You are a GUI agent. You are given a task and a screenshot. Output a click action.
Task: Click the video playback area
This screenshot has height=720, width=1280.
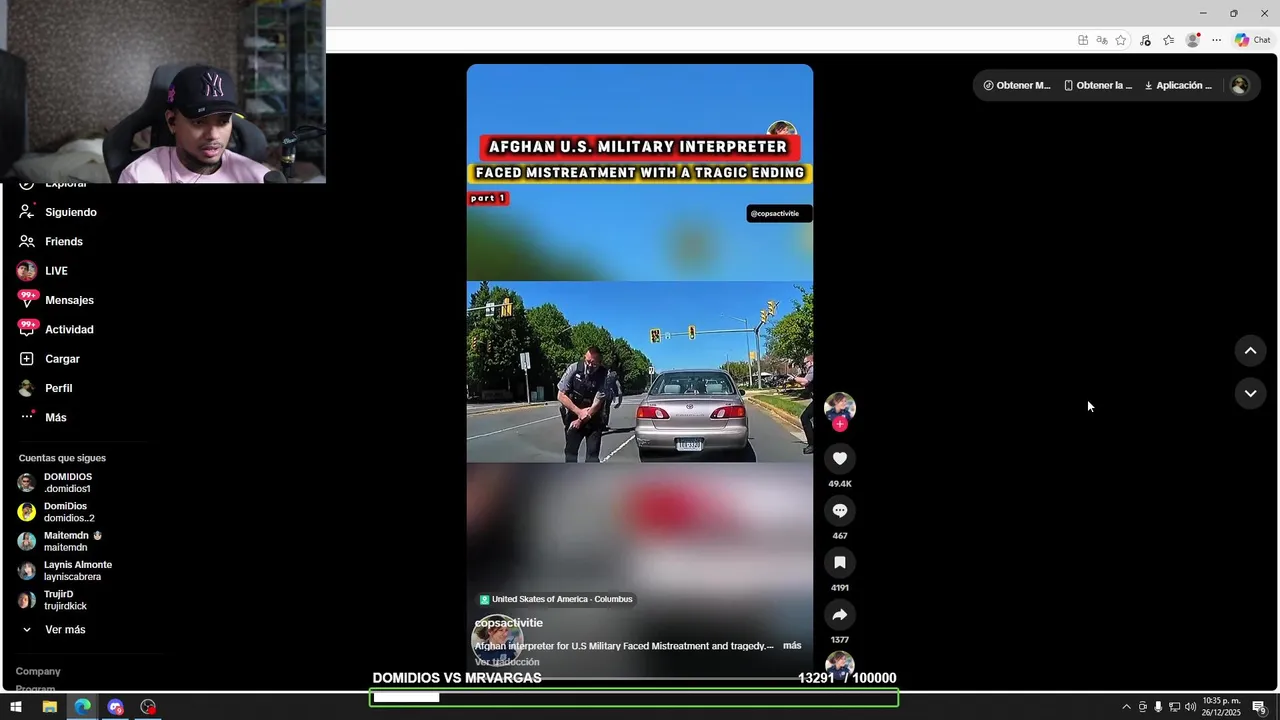click(640, 372)
